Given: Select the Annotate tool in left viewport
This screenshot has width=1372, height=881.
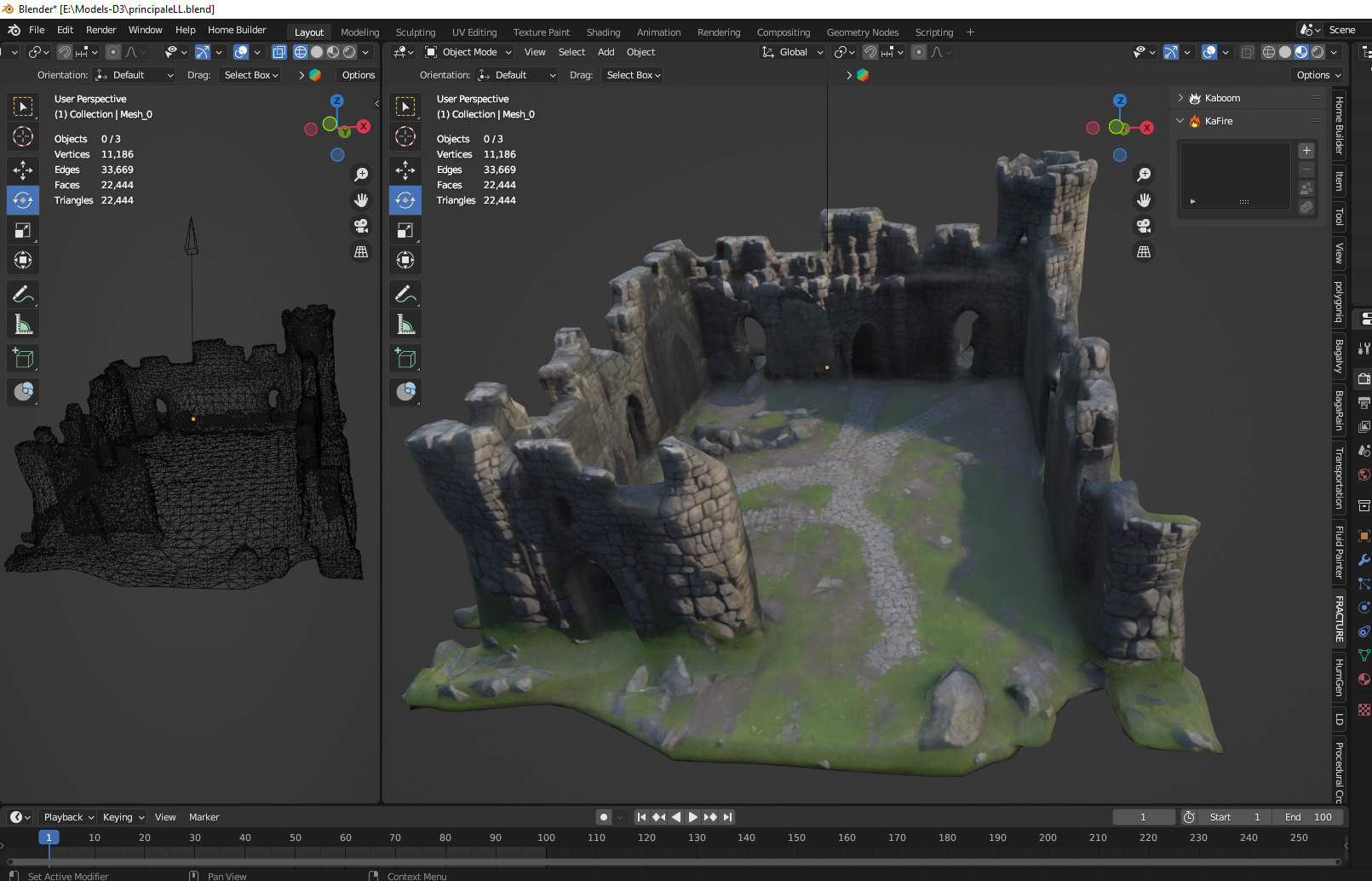Looking at the screenshot, I should point(23,295).
